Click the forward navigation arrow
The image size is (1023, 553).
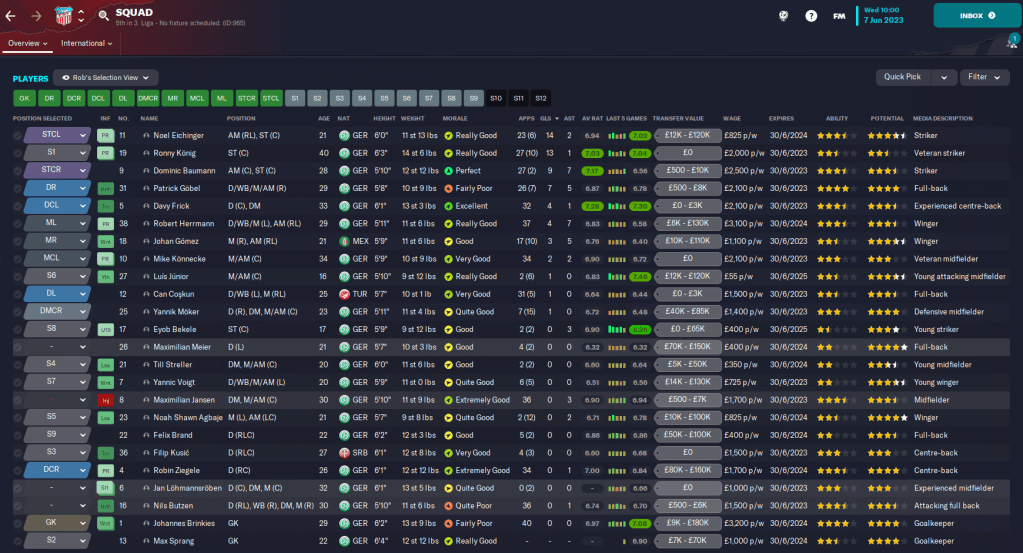pyautogui.click(x=38, y=16)
